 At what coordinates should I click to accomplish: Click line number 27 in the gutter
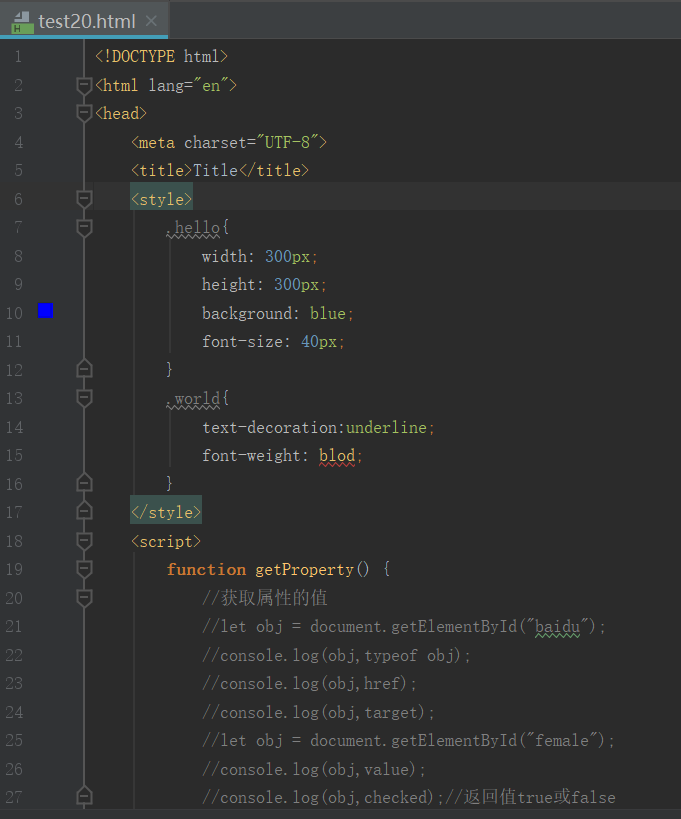tap(14, 797)
